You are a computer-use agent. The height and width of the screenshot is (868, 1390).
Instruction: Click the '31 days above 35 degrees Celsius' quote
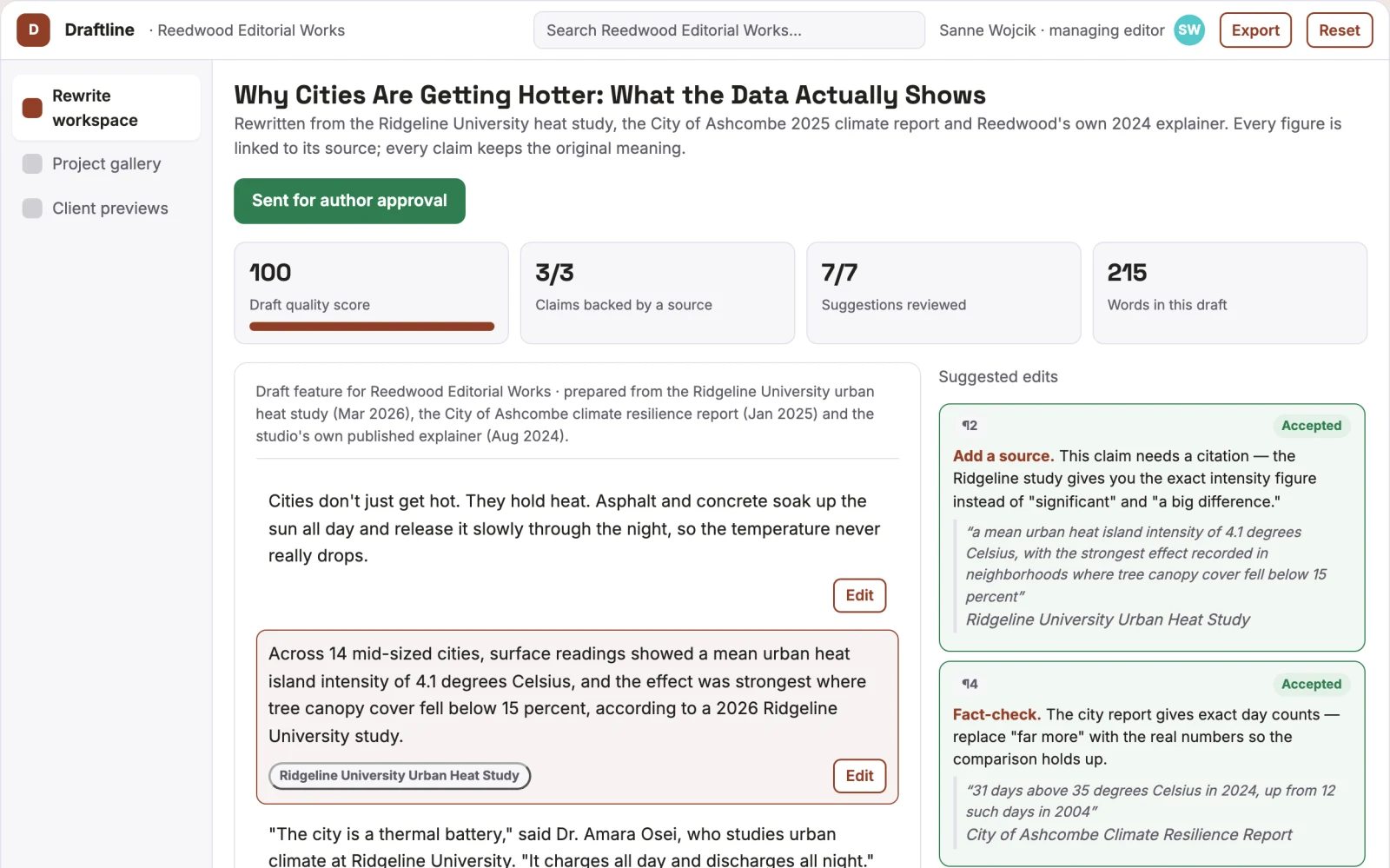pyautogui.click(x=1151, y=801)
